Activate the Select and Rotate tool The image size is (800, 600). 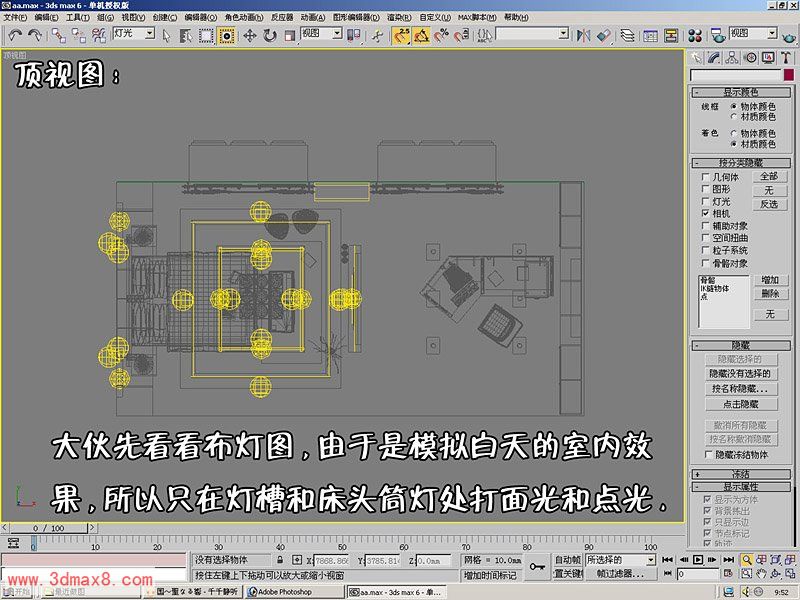click(x=269, y=35)
